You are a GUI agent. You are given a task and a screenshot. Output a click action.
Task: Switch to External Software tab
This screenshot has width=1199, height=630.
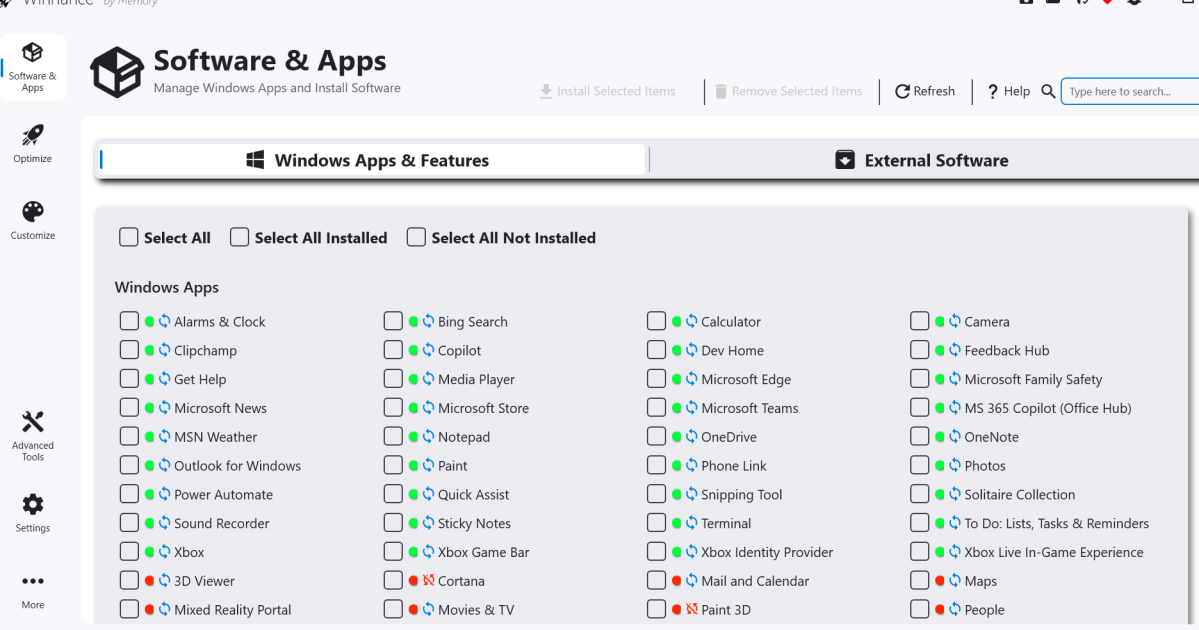tap(922, 160)
